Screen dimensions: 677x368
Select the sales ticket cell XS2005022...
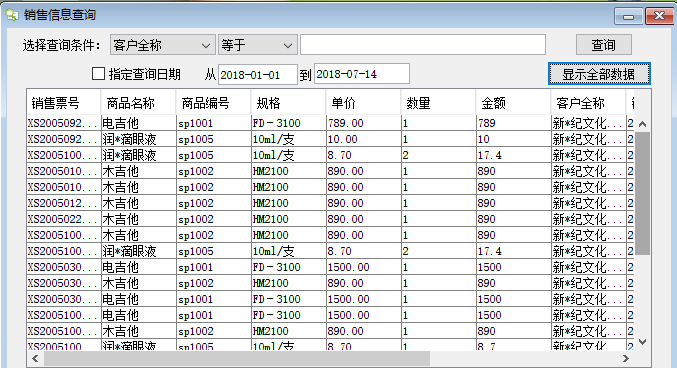click(63, 219)
